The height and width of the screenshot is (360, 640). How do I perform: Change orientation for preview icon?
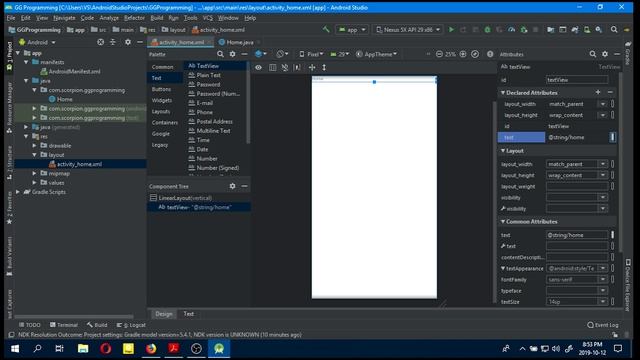[x=282, y=54]
